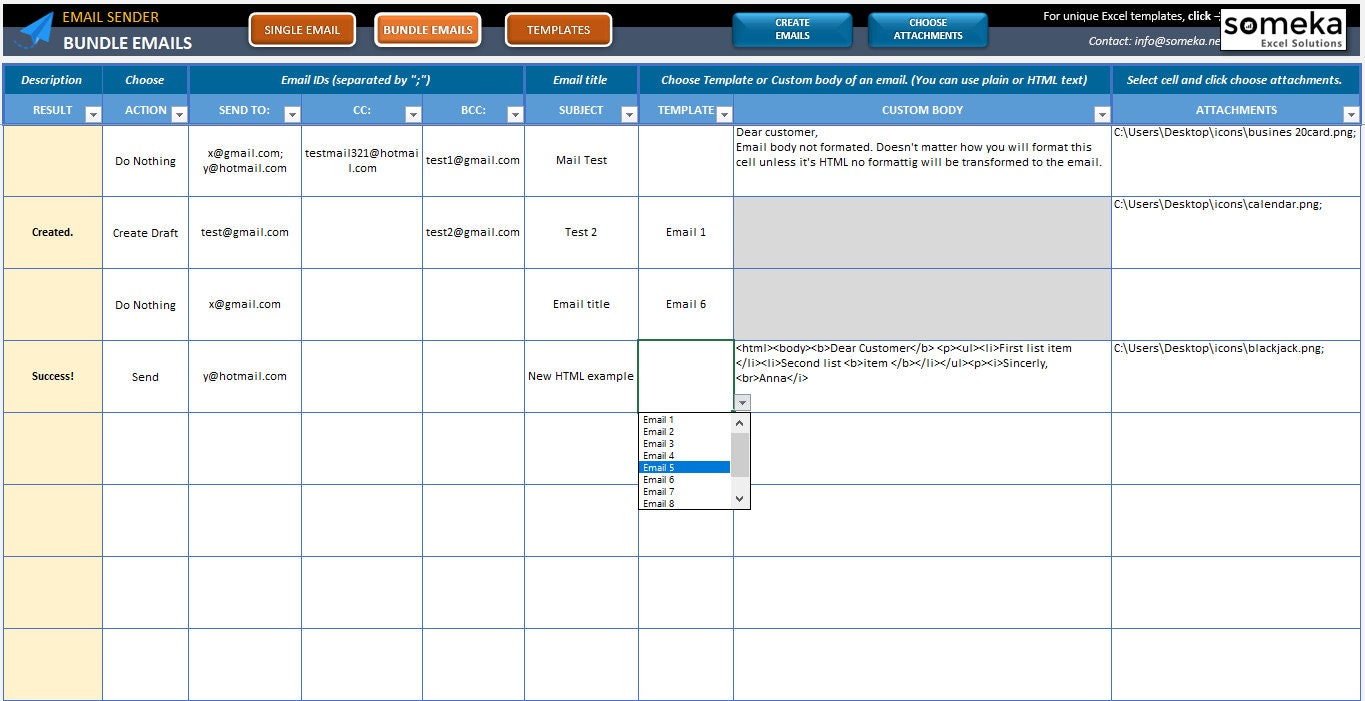Open the Templates tab
Screen dimensions: 1365x701
point(558,29)
